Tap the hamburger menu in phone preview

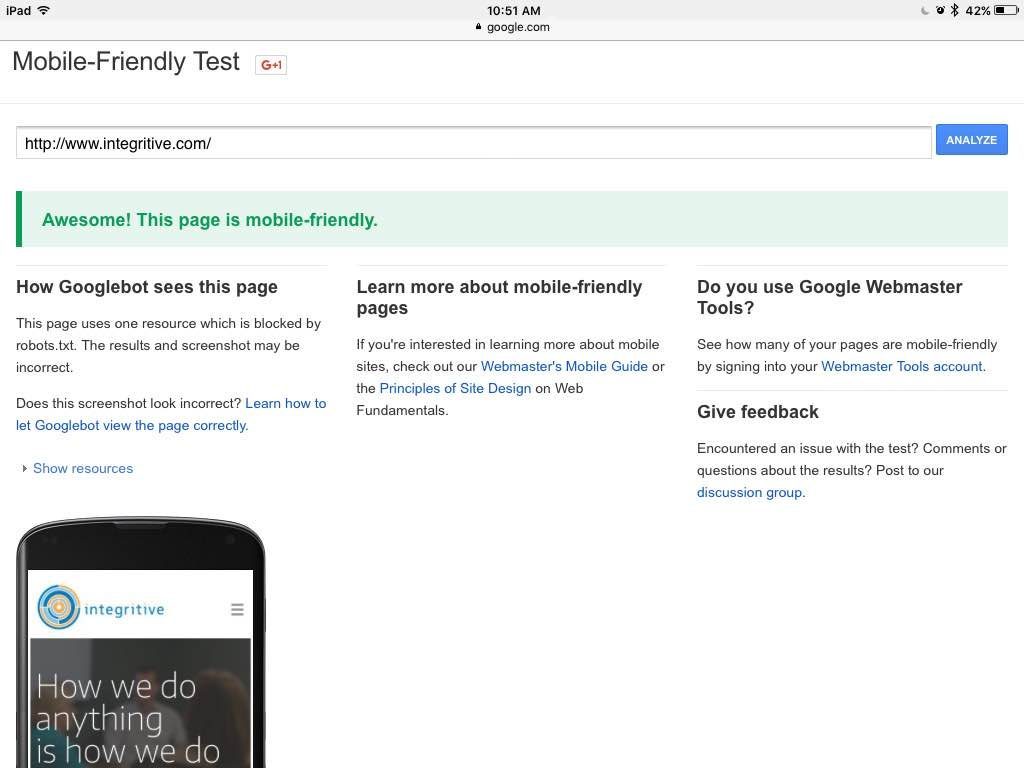coord(237,609)
